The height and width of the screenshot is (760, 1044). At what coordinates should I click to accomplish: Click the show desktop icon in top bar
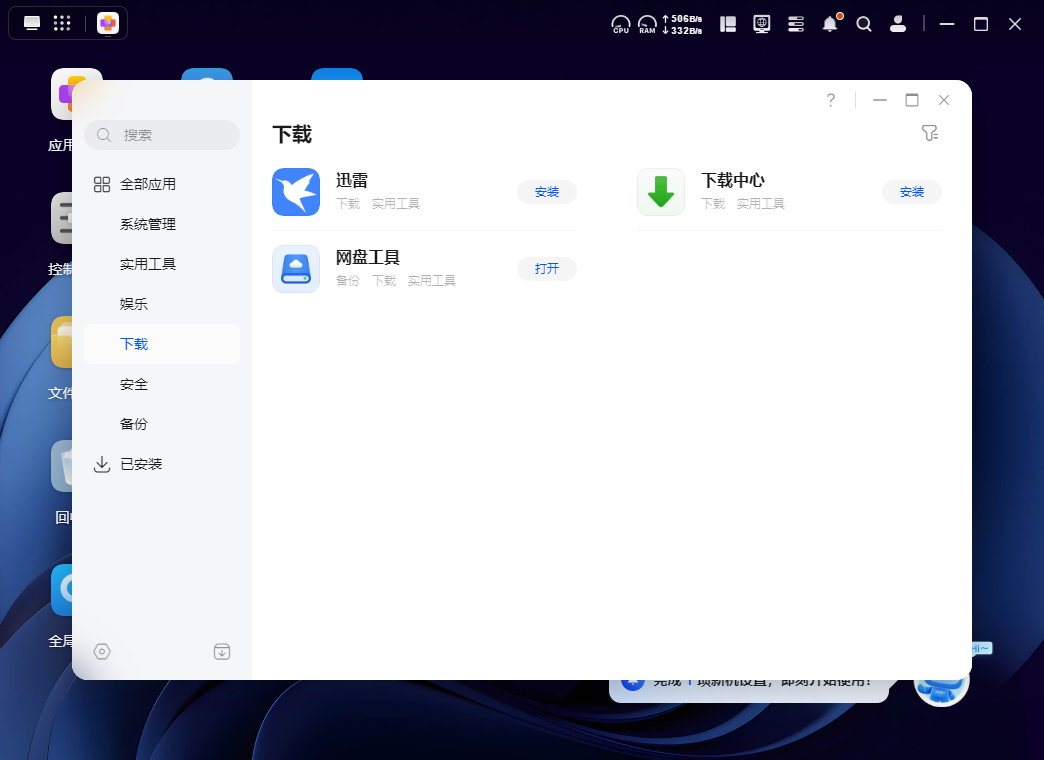tap(31, 23)
